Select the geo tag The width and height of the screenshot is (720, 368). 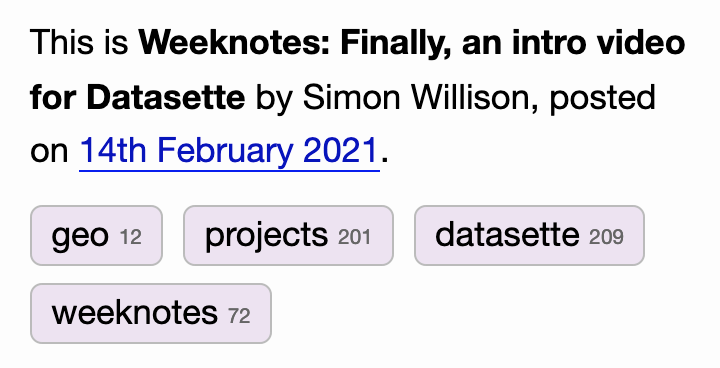96,235
